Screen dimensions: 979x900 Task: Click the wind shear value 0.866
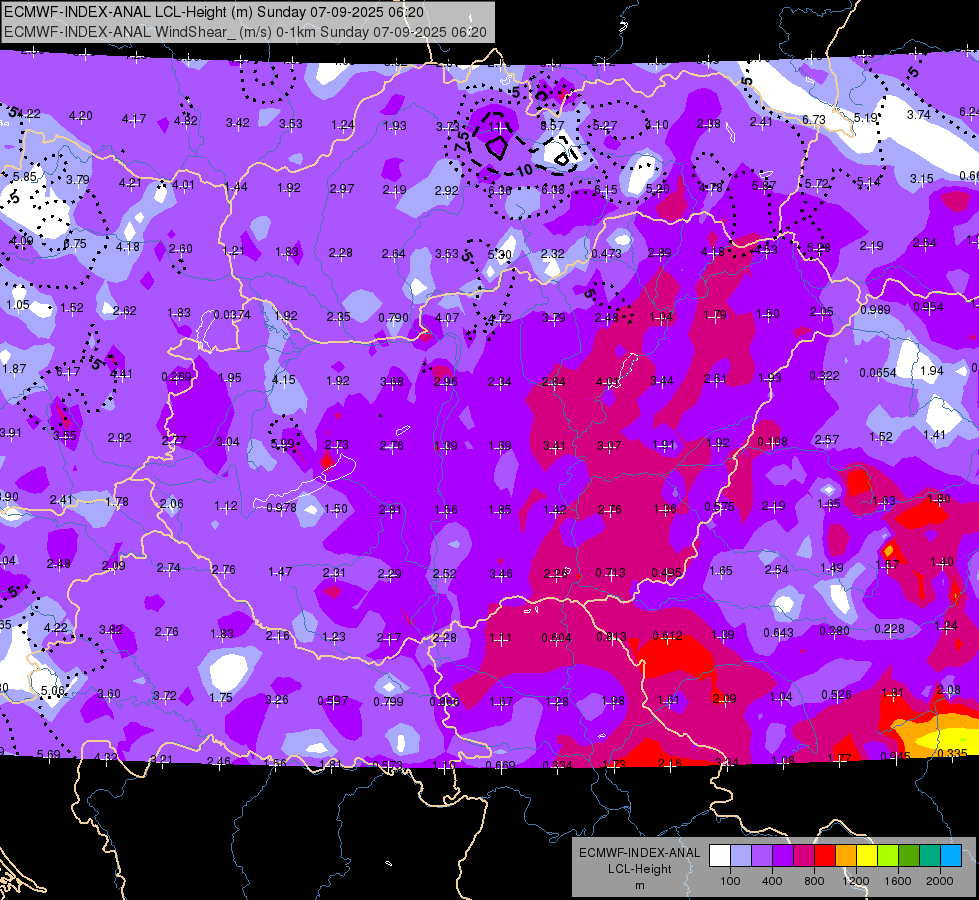(x=444, y=701)
